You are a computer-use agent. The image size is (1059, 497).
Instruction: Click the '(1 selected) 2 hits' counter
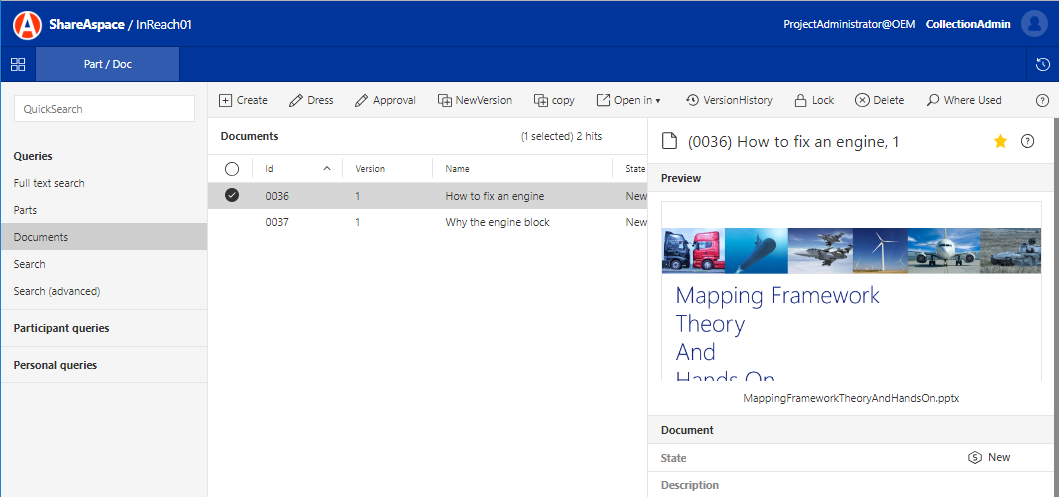coord(561,136)
